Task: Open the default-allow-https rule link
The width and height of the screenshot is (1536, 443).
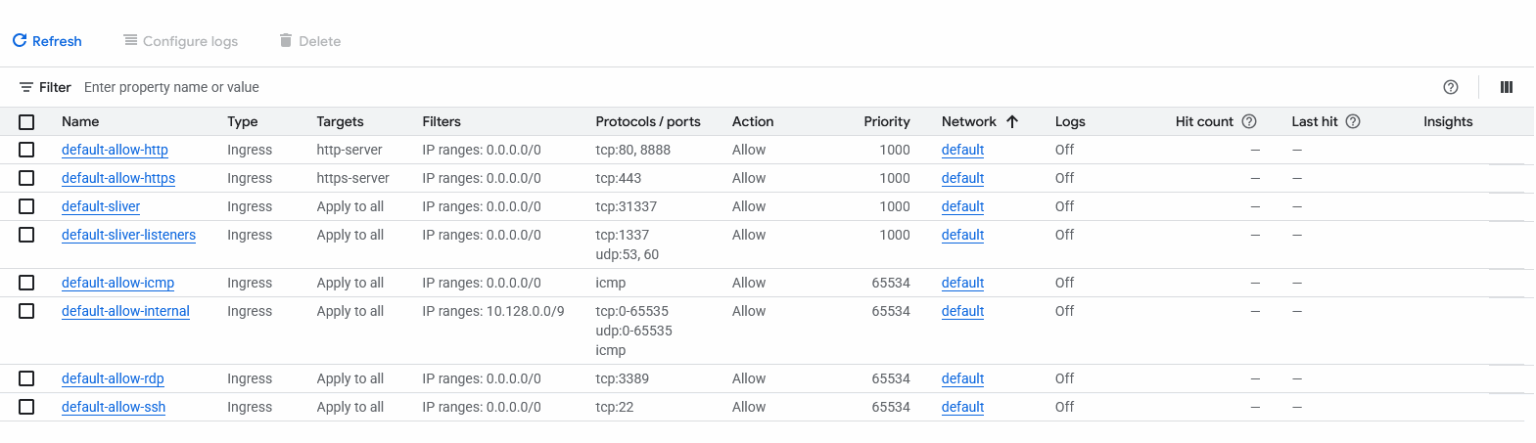Action: pos(118,178)
